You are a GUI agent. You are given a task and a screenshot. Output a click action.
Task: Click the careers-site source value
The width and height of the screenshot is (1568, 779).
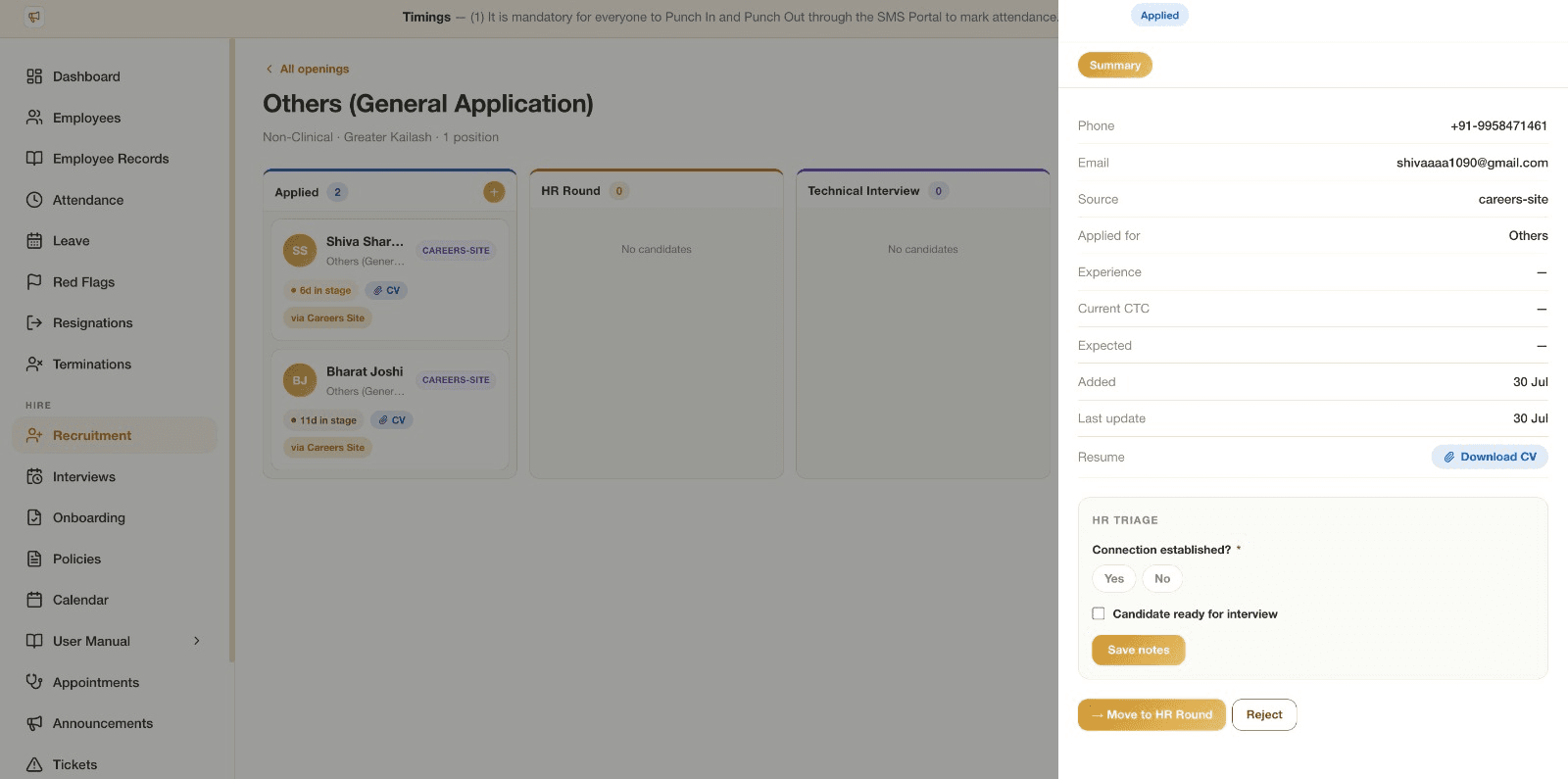pyautogui.click(x=1513, y=199)
